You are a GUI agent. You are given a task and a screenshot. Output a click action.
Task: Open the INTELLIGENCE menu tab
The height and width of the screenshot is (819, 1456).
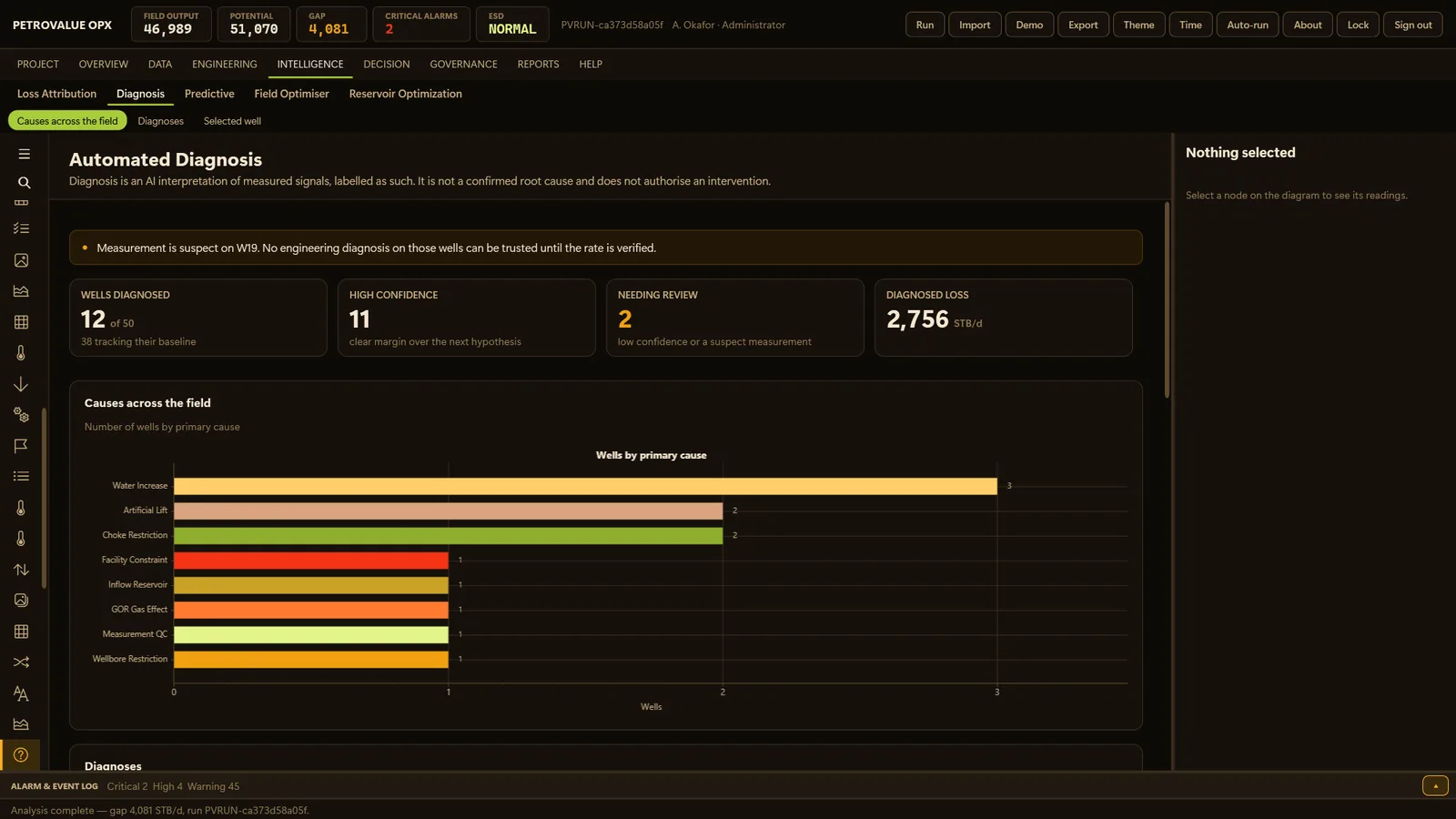click(x=310, y=65)
